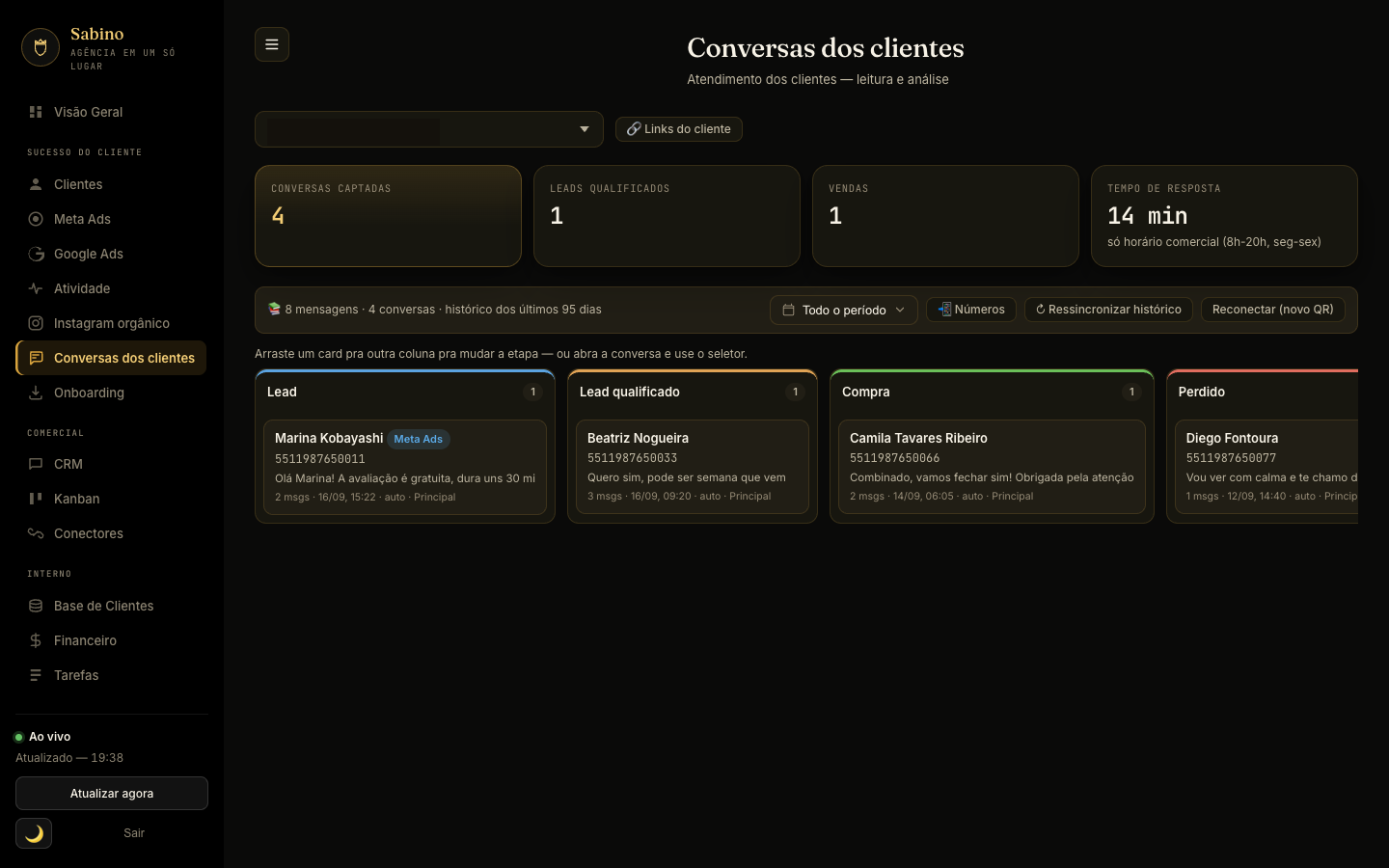Click the Conectores link icon
Image resolution: width=1389 pixels, height=868 pixels.
point(36,533)
